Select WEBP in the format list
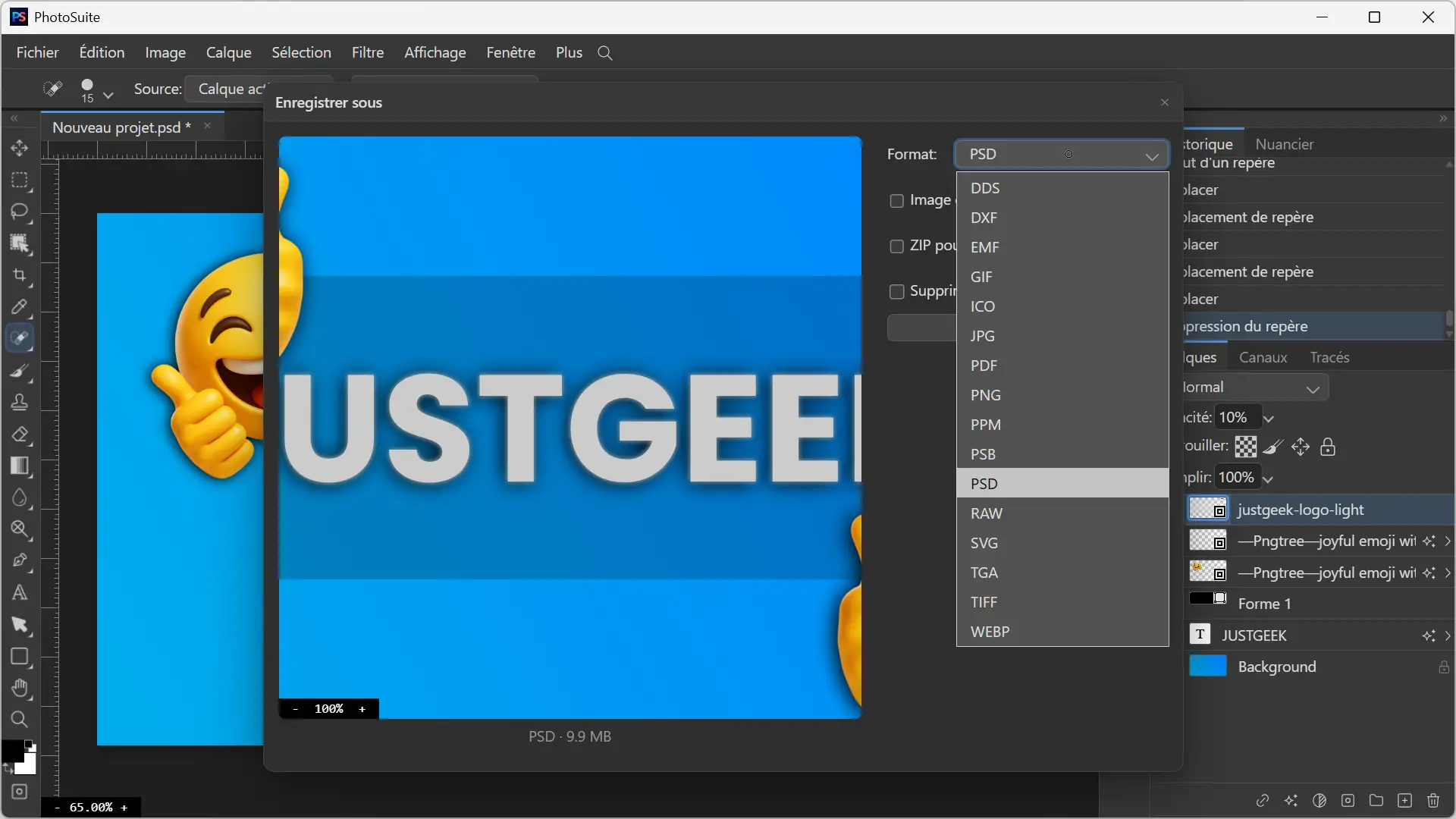The width and height of the screenshot is (1456, 819). pos(1062,632)
